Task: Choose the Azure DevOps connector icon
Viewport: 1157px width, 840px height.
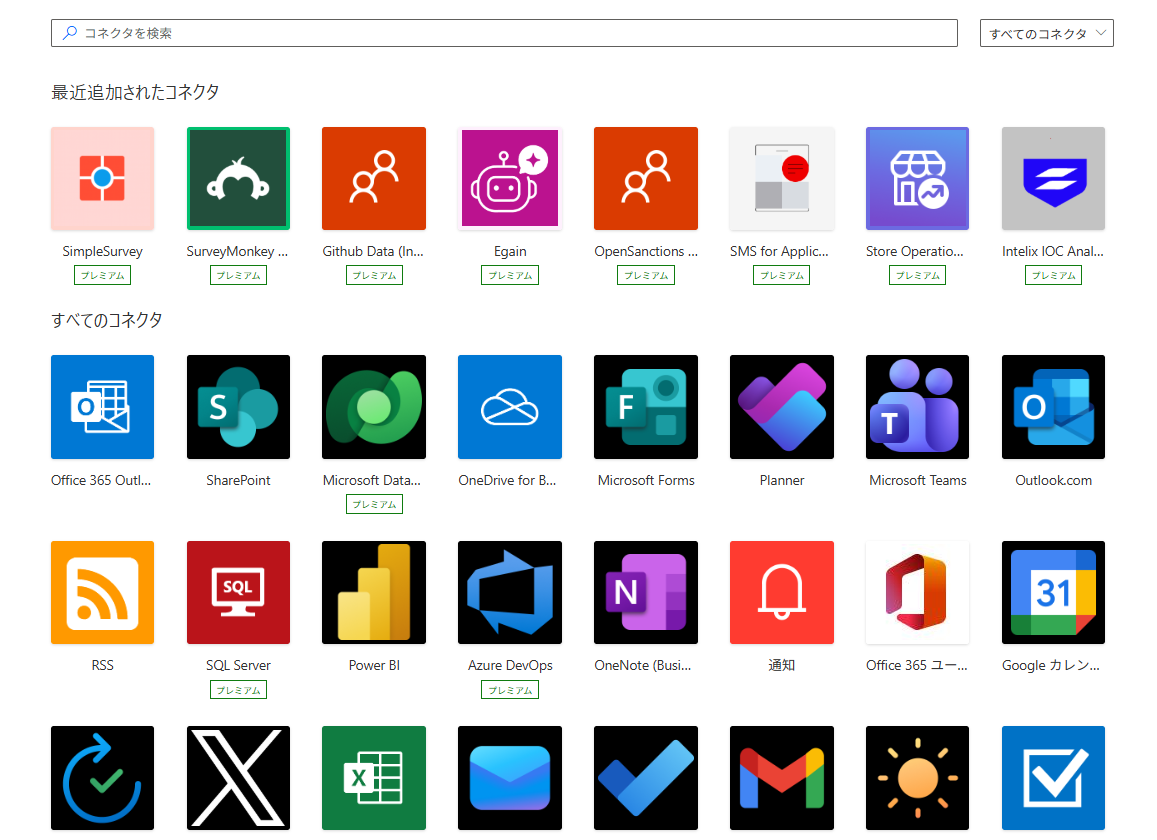Action: 510,593
